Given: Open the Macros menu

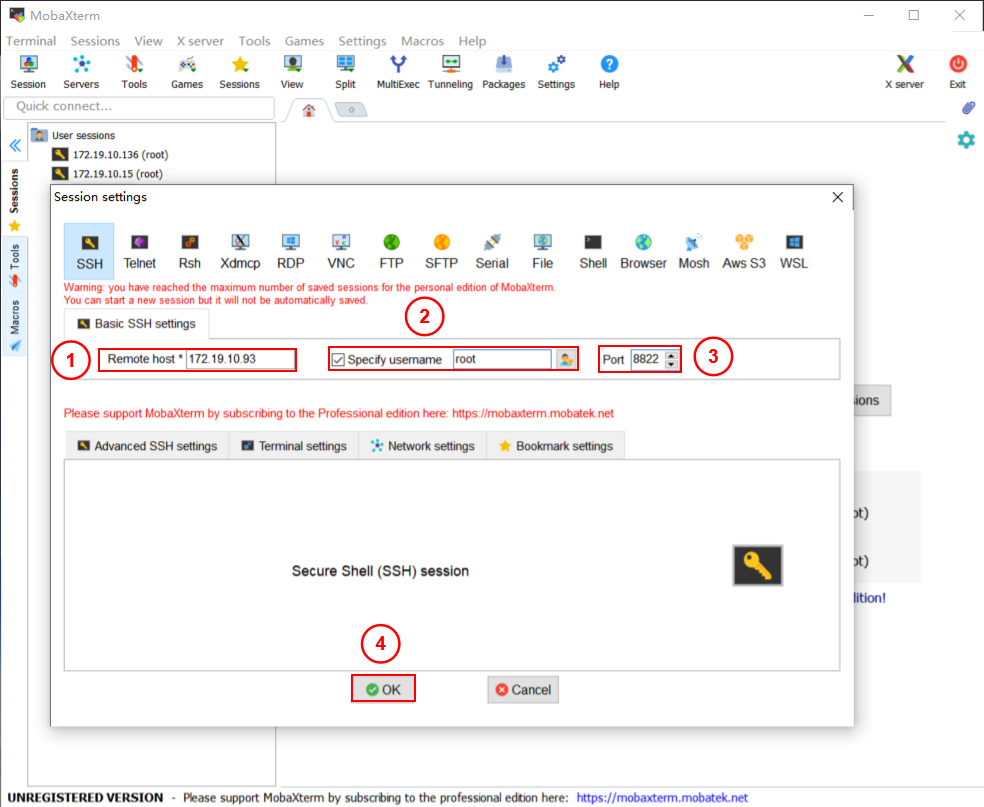Looking at the screenshot, I should (422, 41).
